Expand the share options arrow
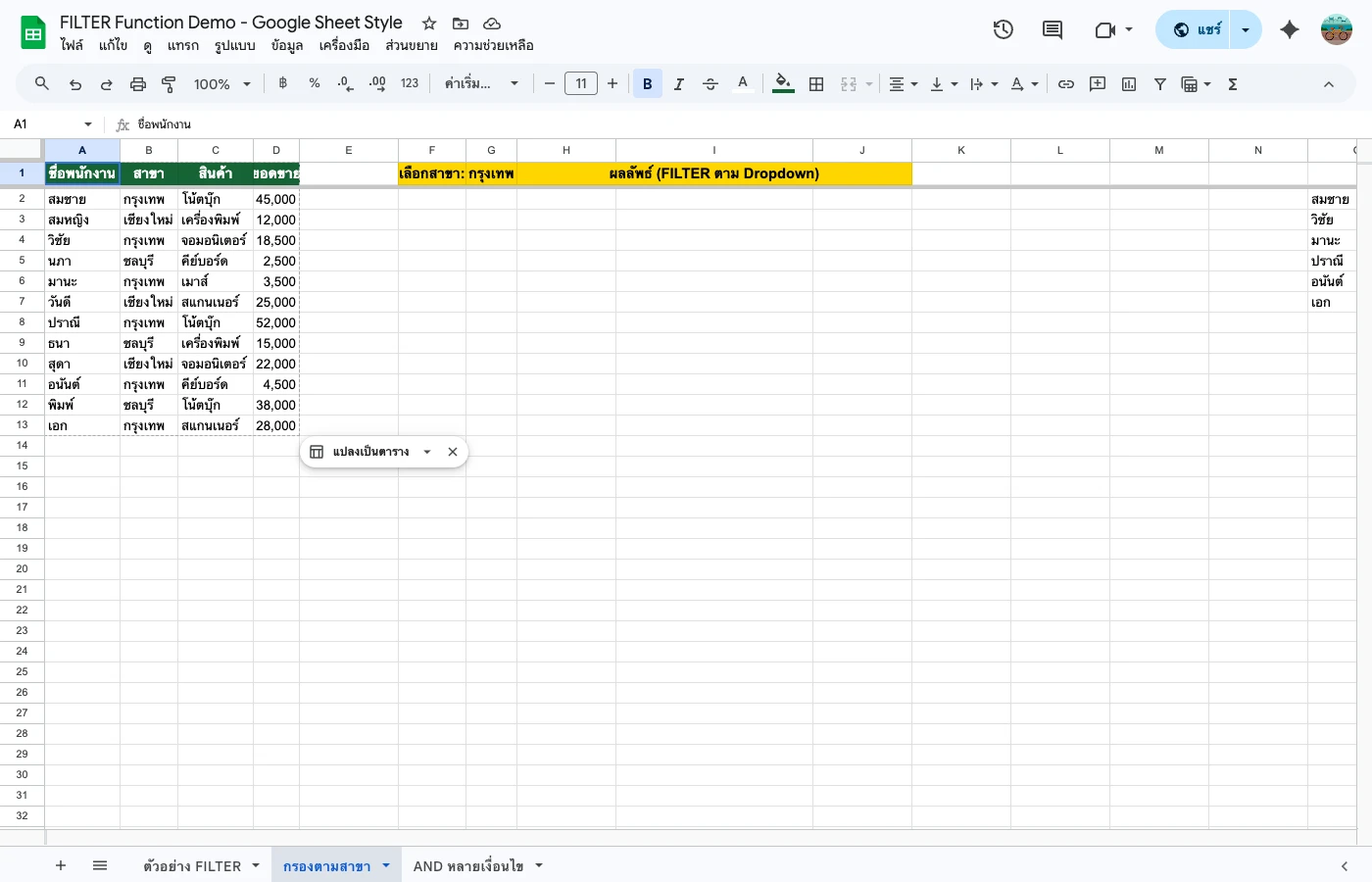The image size is (1372, 882). [1246, 29]
